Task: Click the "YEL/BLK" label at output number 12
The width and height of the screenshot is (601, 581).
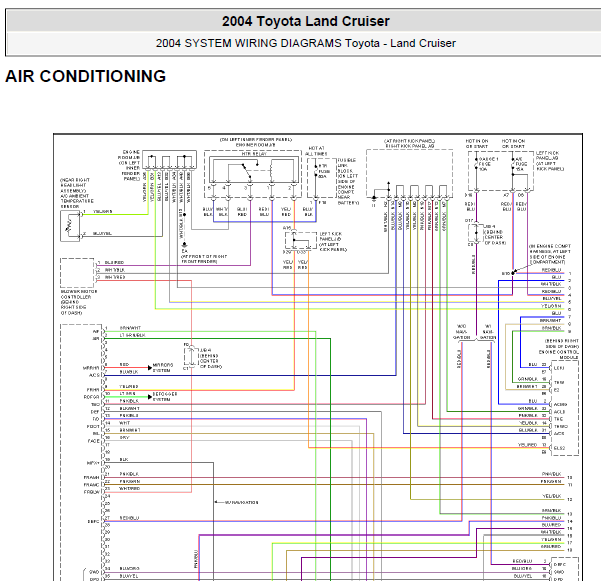Action: pos(552,496)
